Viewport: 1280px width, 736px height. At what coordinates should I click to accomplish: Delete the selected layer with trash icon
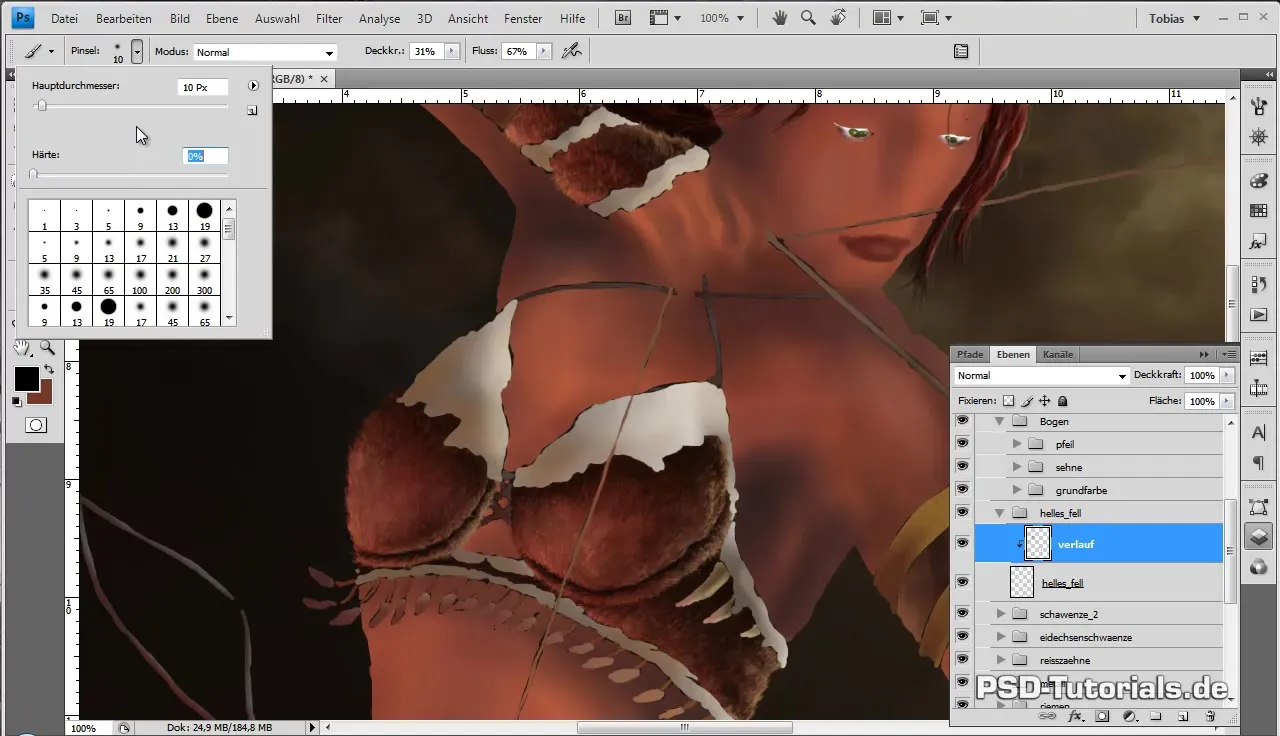[x=1209, y=716]
